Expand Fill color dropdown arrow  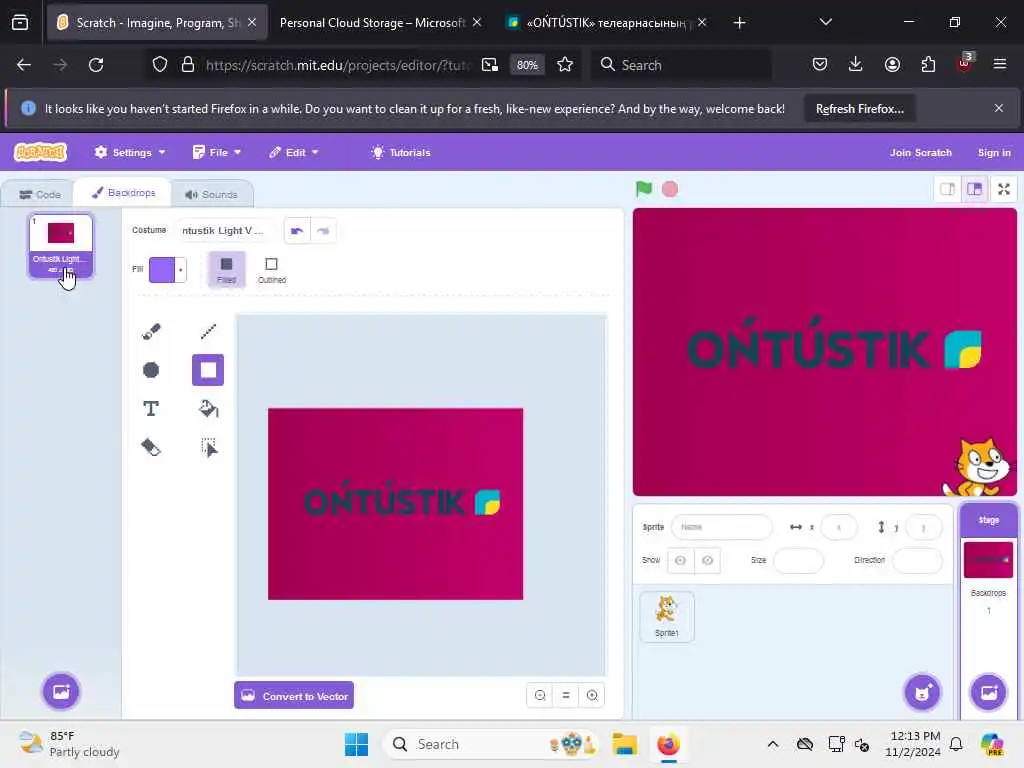coord(181,270)
